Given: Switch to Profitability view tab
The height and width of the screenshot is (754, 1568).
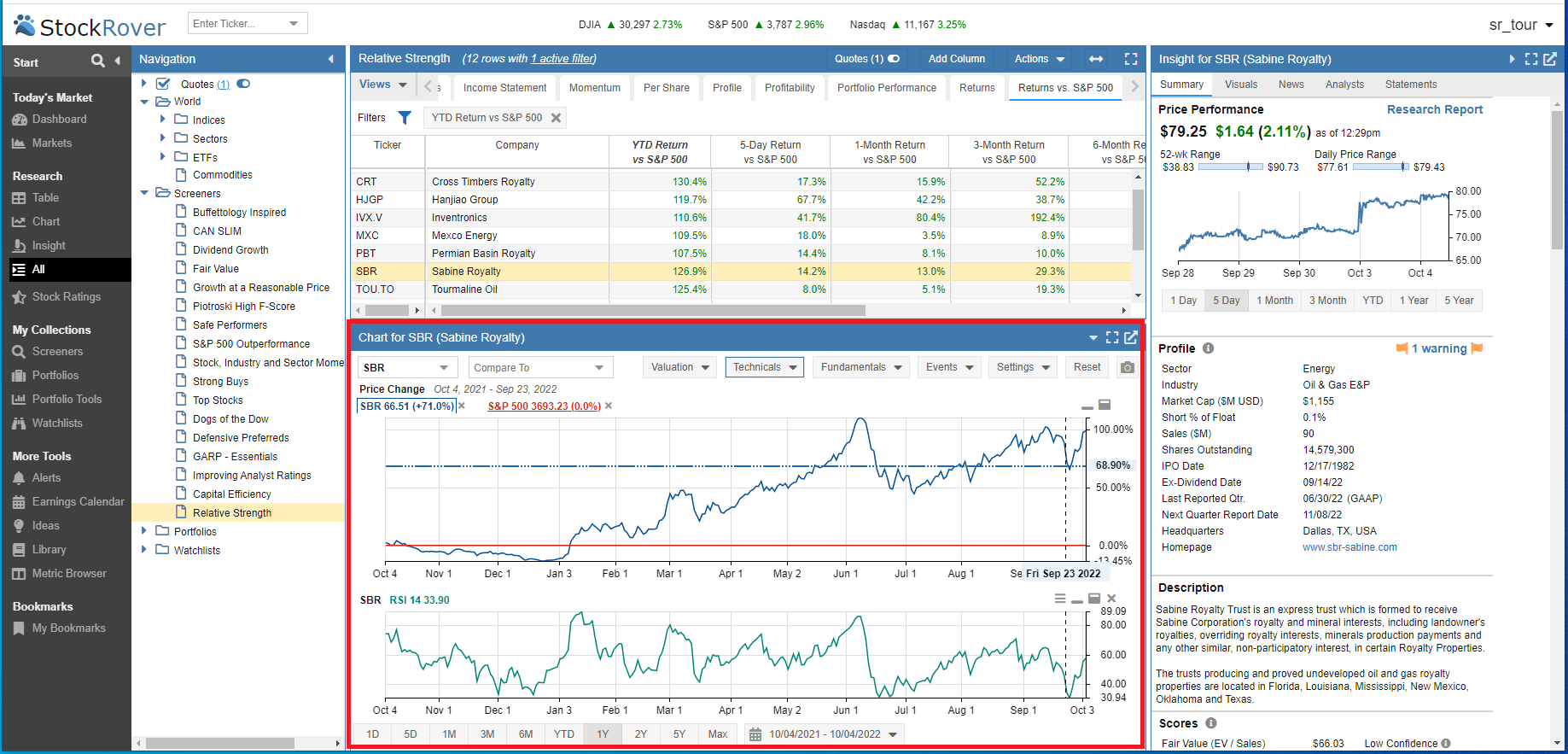Looking at the screenshot, I should click(x=790, y=88).
